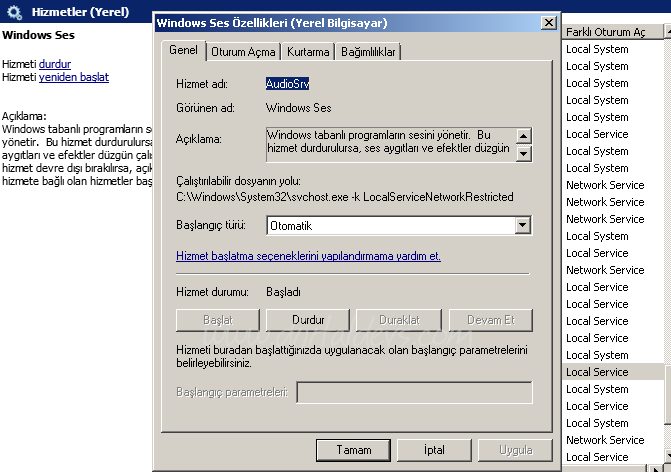
Task: Open the Hizmet başlatma seçenekleri help link
Action: 308,256
